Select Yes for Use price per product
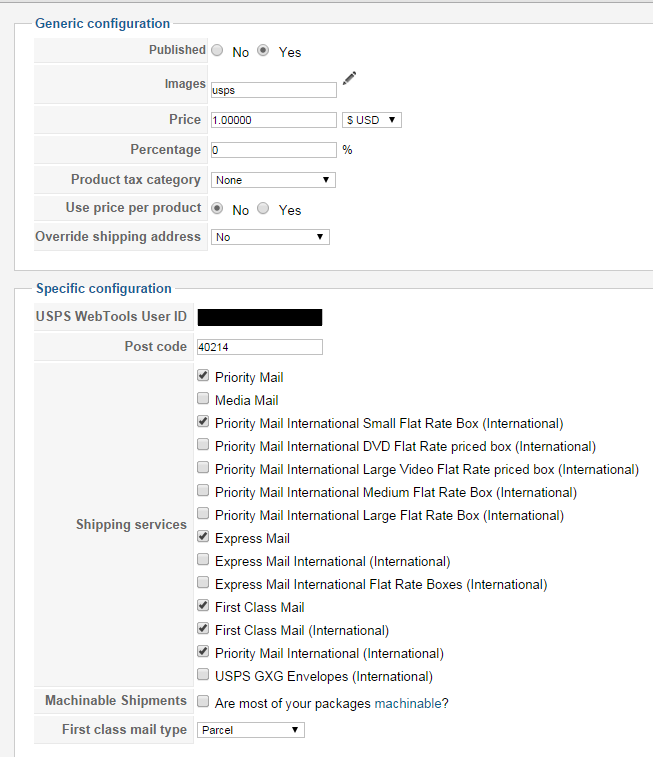 pos(263,209)
